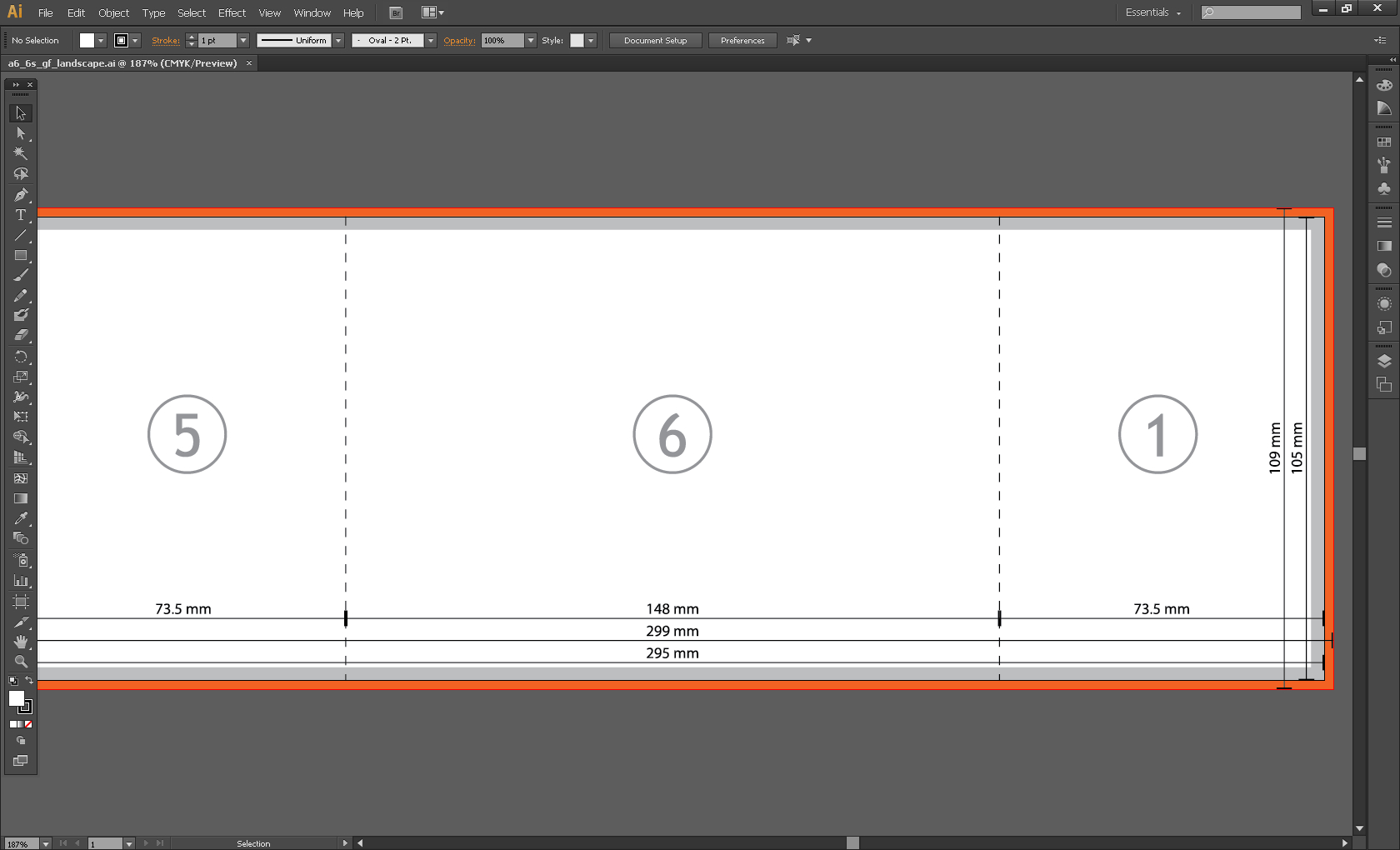
Task: Swap fill and stroke colors
Action: pyautogui.click(x=29, y=681)
